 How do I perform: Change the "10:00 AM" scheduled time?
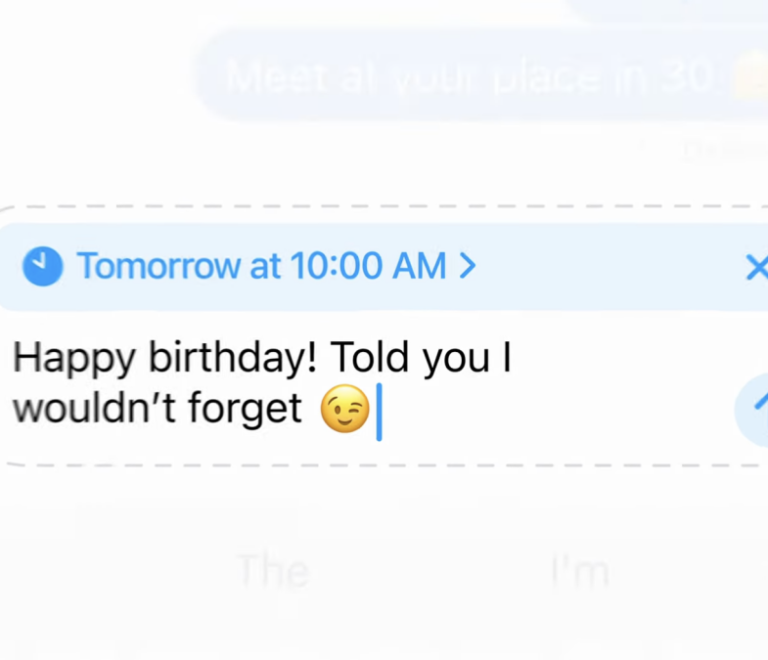click(367, 266)
